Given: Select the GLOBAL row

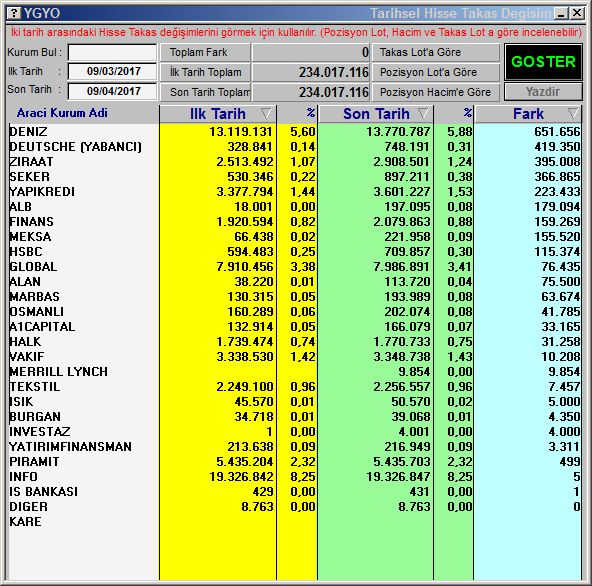Looking at the screenshot, I should [294, 267].
